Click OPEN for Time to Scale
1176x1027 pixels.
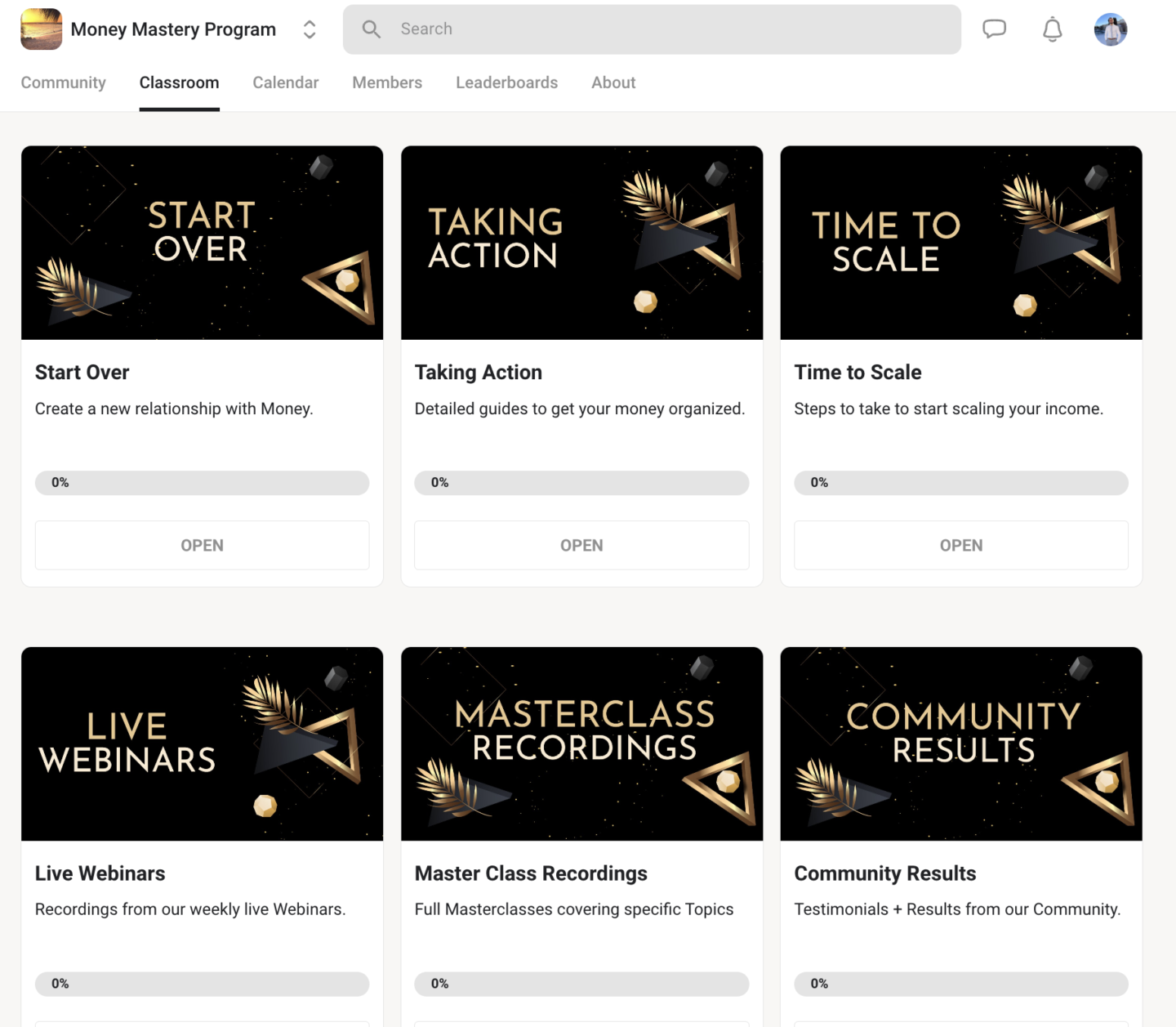click(x=960, y=545)
